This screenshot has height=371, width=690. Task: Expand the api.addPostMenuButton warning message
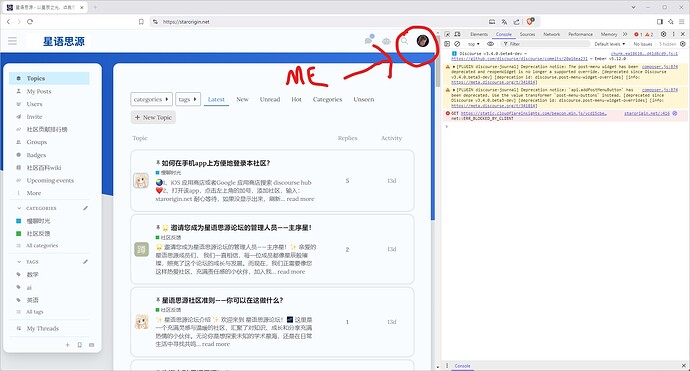[x=454, y=90]
